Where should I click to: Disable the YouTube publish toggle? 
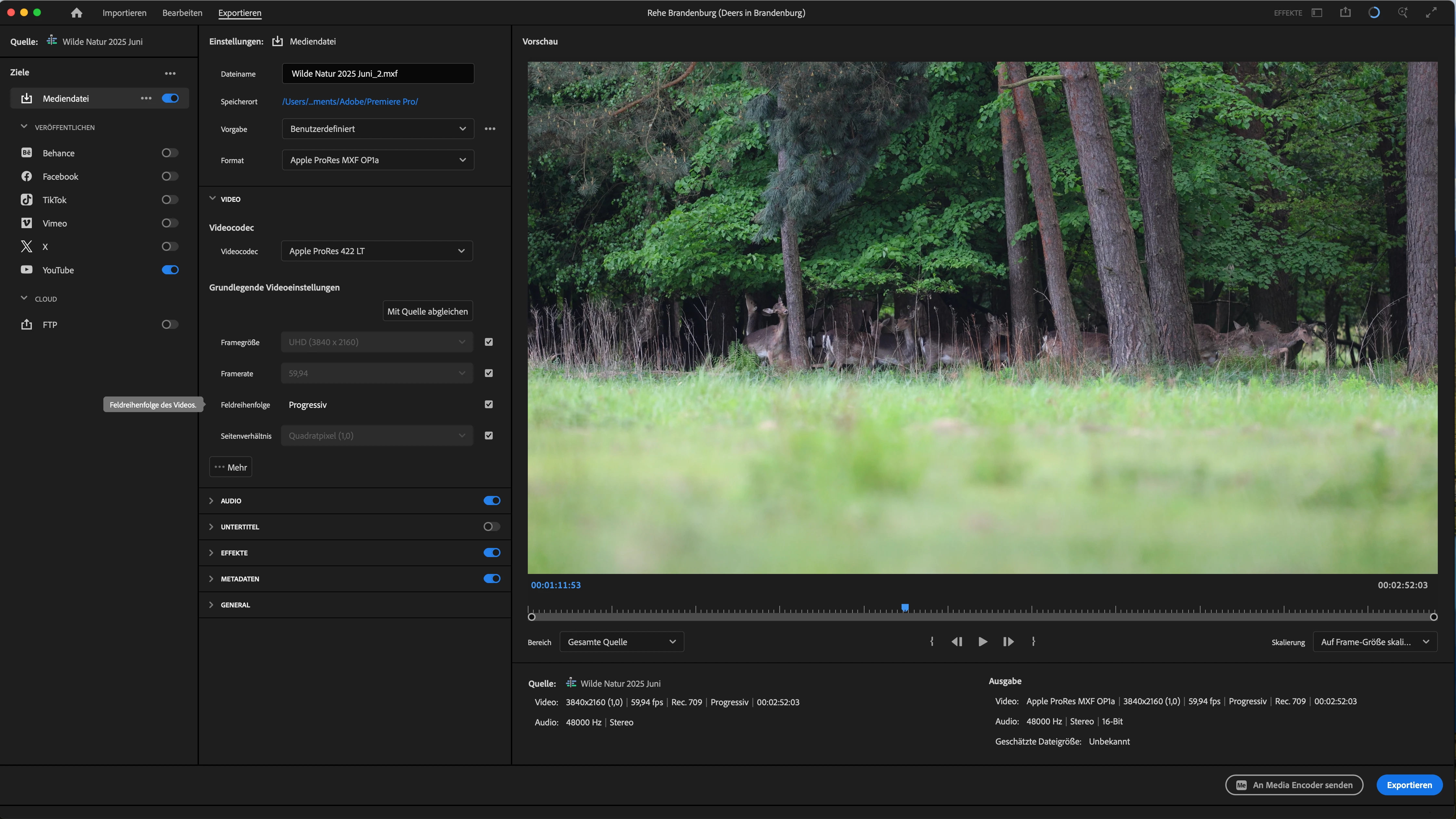point(170,270)
